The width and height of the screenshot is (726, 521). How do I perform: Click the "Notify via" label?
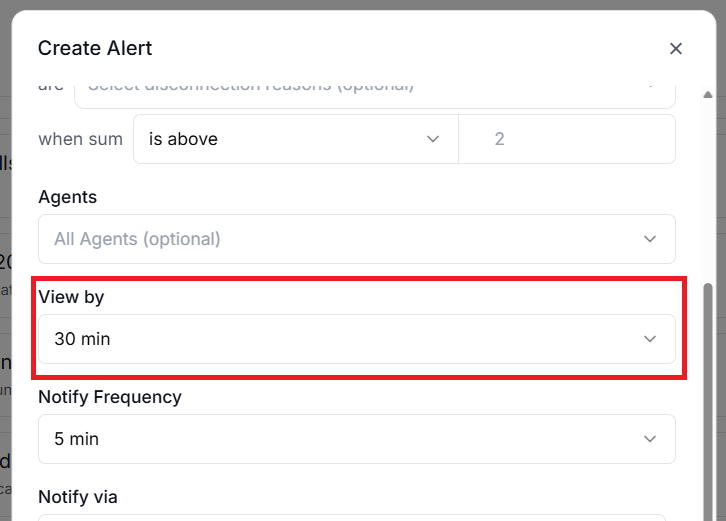(x=78, y=497)
